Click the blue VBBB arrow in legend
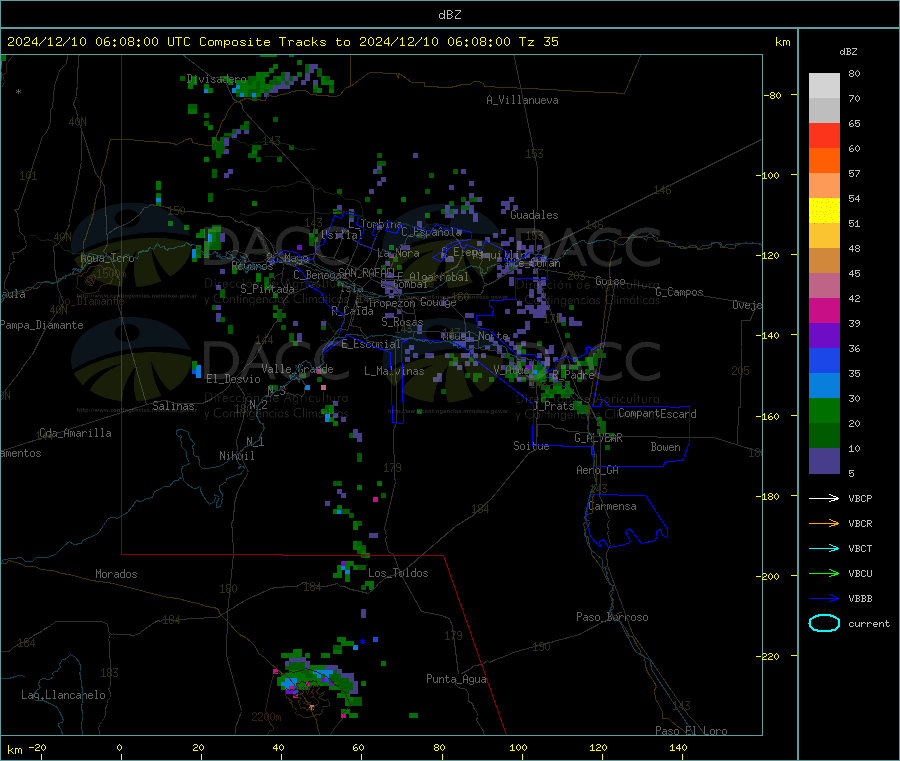Image resolution: width=900 pixels, height=761 pixels. [x=824, y=598]
